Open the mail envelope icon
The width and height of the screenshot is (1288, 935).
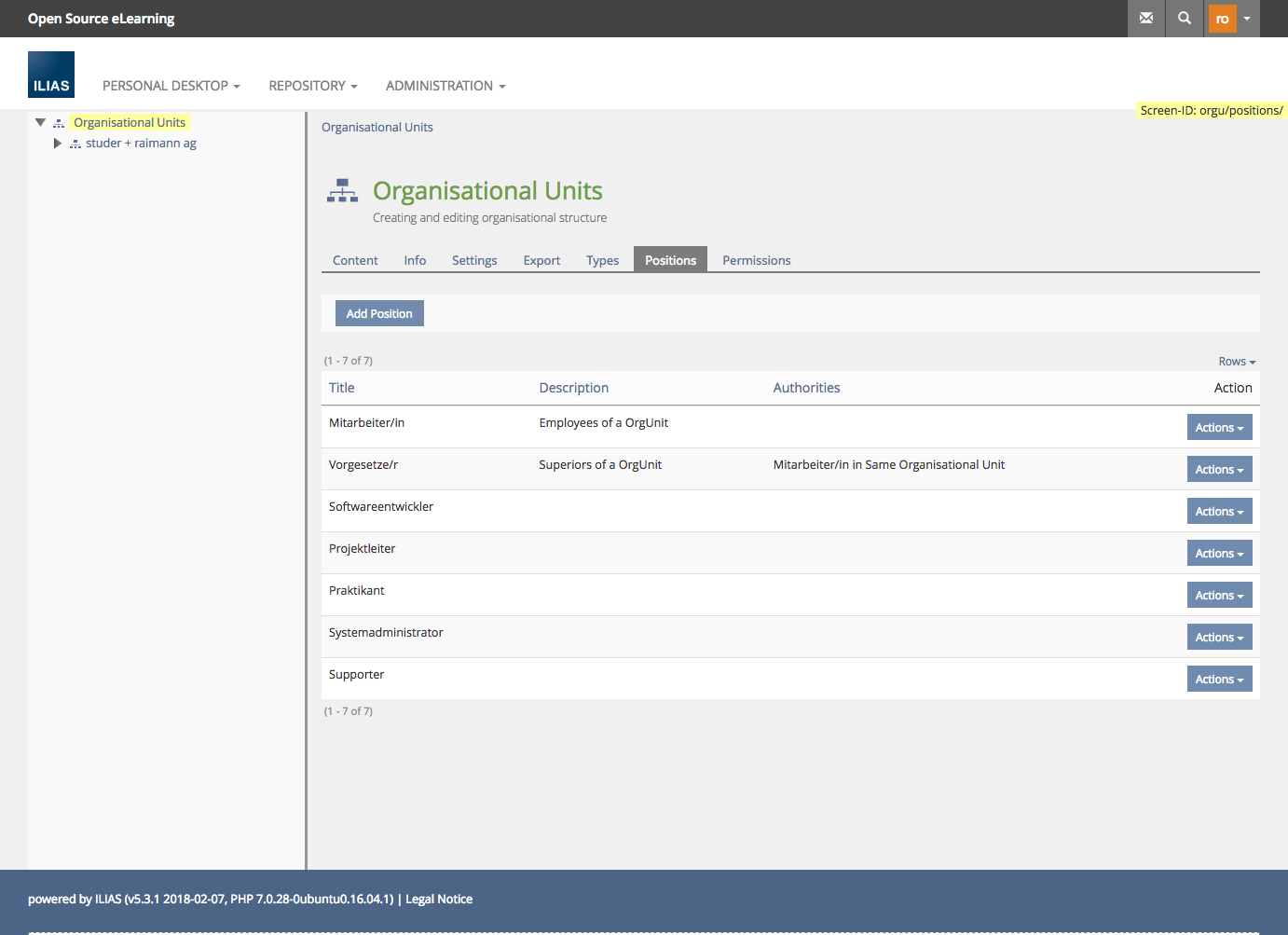[x=1146, y=19]
